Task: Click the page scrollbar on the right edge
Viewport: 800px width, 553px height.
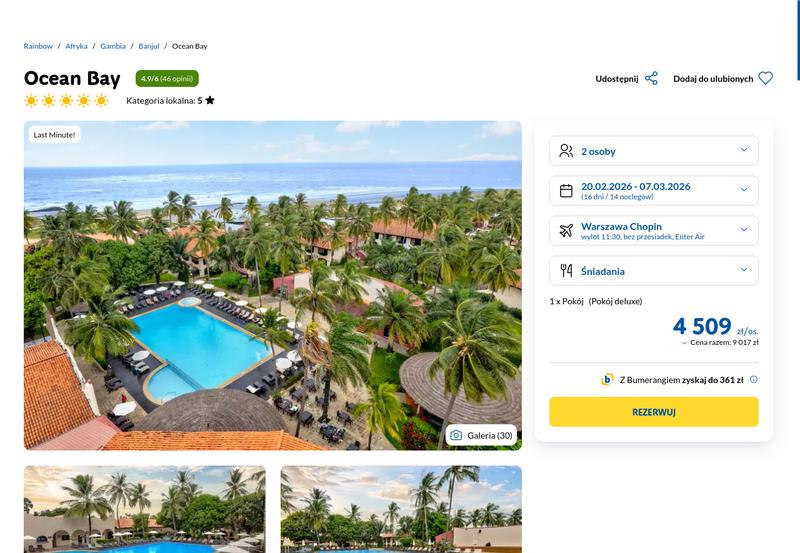Action: coord(798,41)
